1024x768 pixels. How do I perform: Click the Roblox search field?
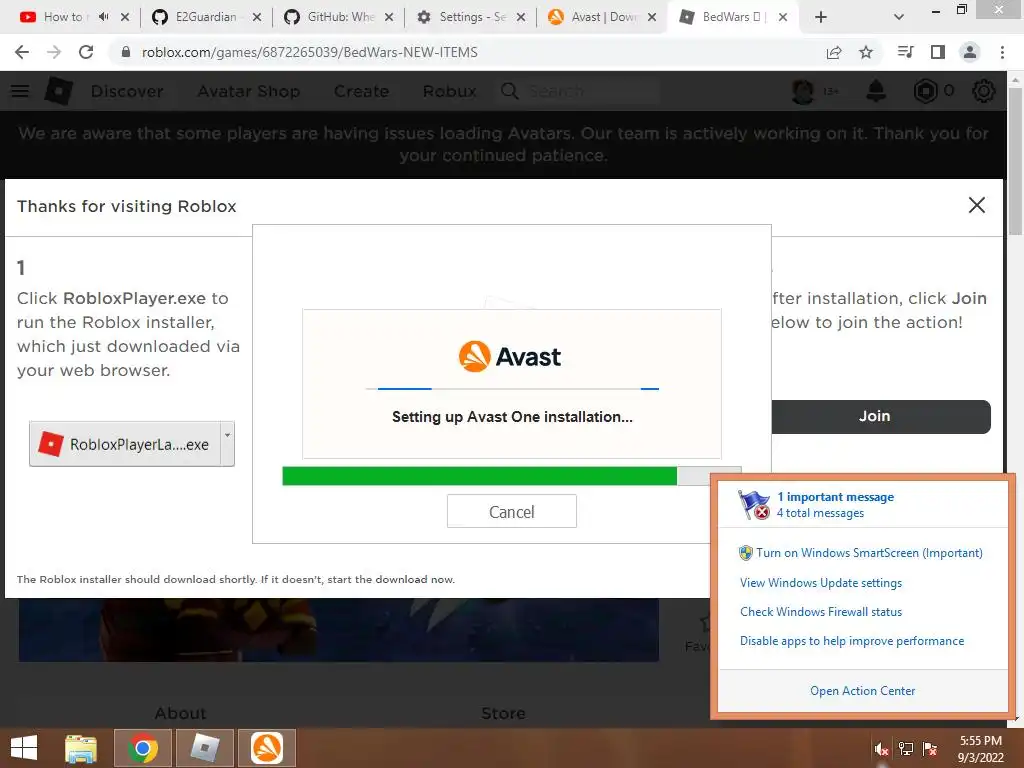578,91
